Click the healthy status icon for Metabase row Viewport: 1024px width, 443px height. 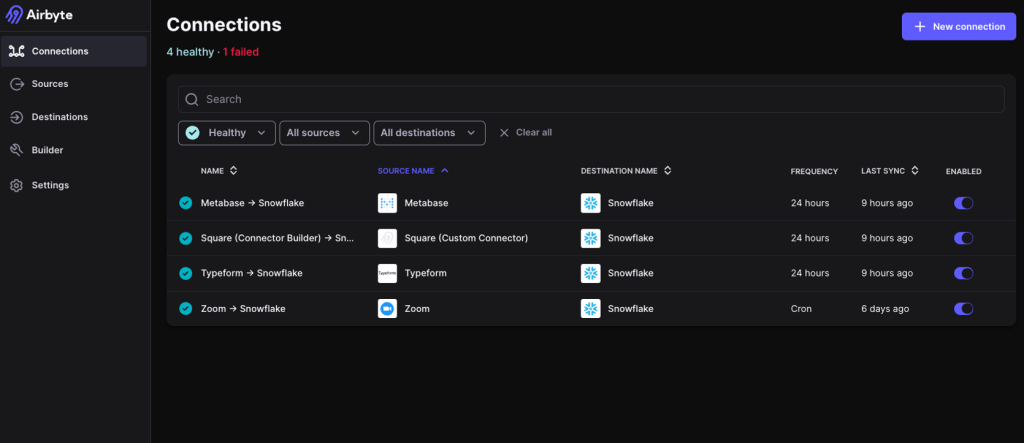pos(185,203)
